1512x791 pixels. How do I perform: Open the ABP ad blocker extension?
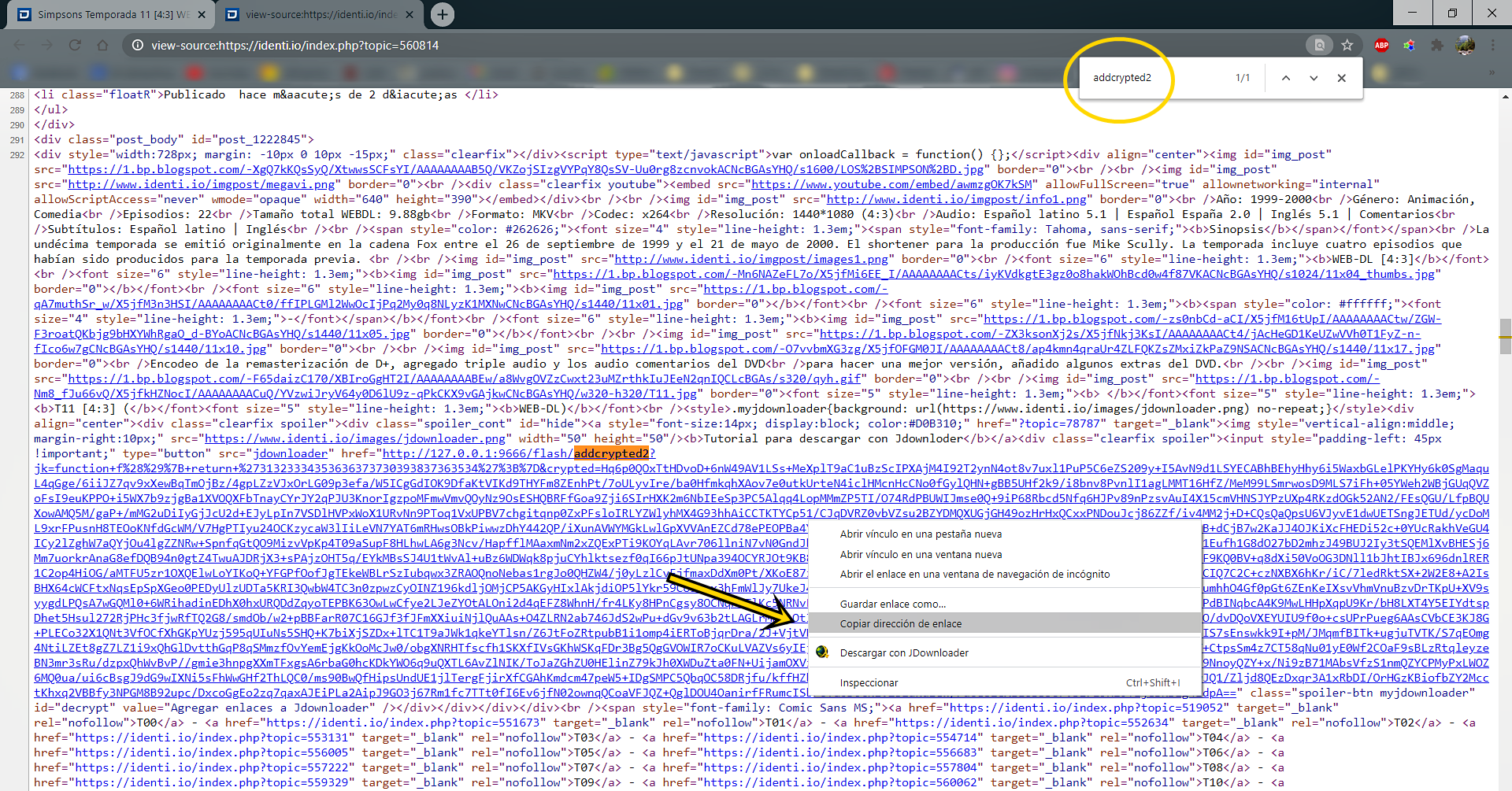[x=1381, y=46]
